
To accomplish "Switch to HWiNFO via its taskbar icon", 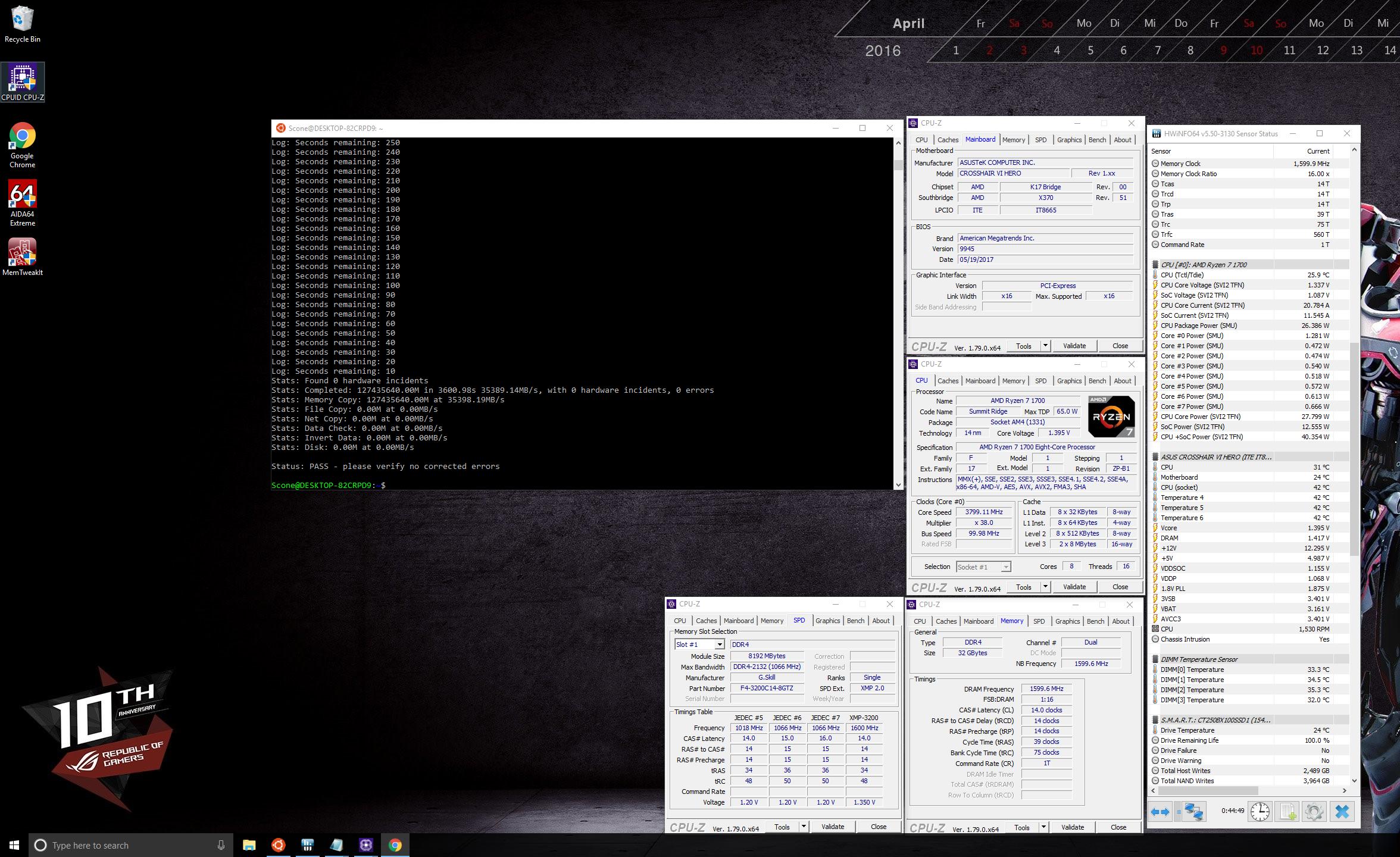I will coord(307,845).
